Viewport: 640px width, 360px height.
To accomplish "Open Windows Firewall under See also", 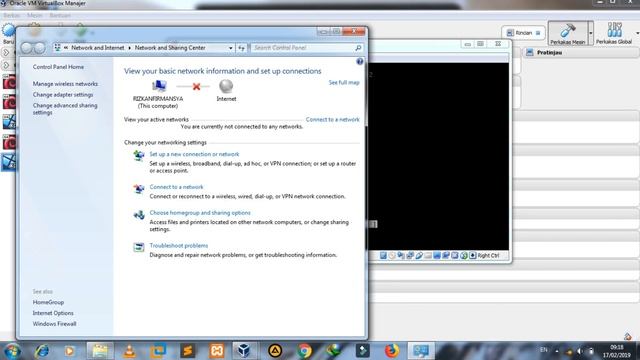I will 54,324.
